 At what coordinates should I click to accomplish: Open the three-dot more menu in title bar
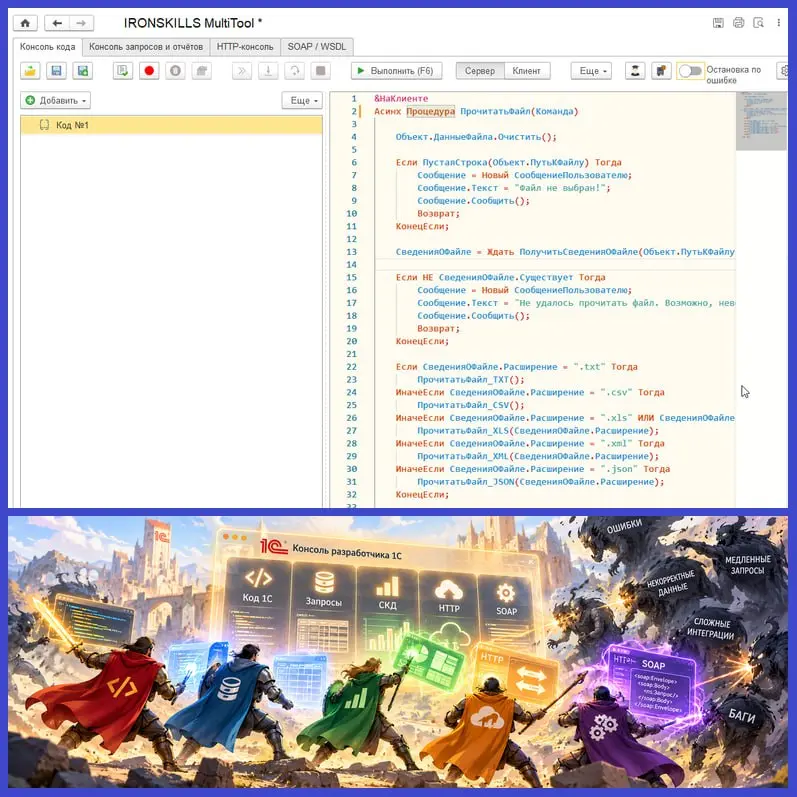pyautogui.click(x=778, y=23)
